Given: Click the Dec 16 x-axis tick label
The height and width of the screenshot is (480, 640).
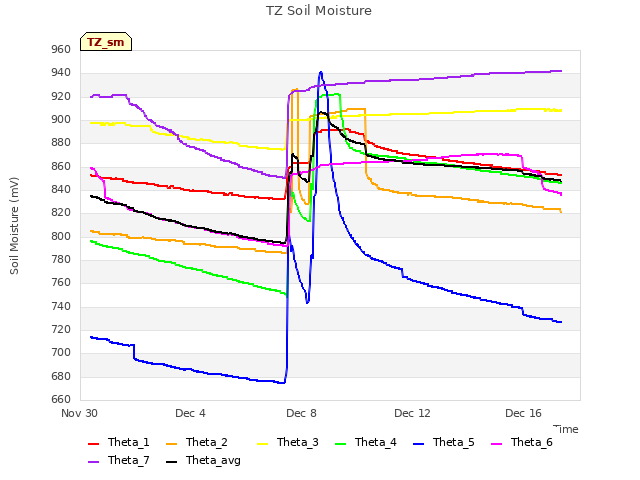Looking at the screenshot, I should click(x=523, y=413).
